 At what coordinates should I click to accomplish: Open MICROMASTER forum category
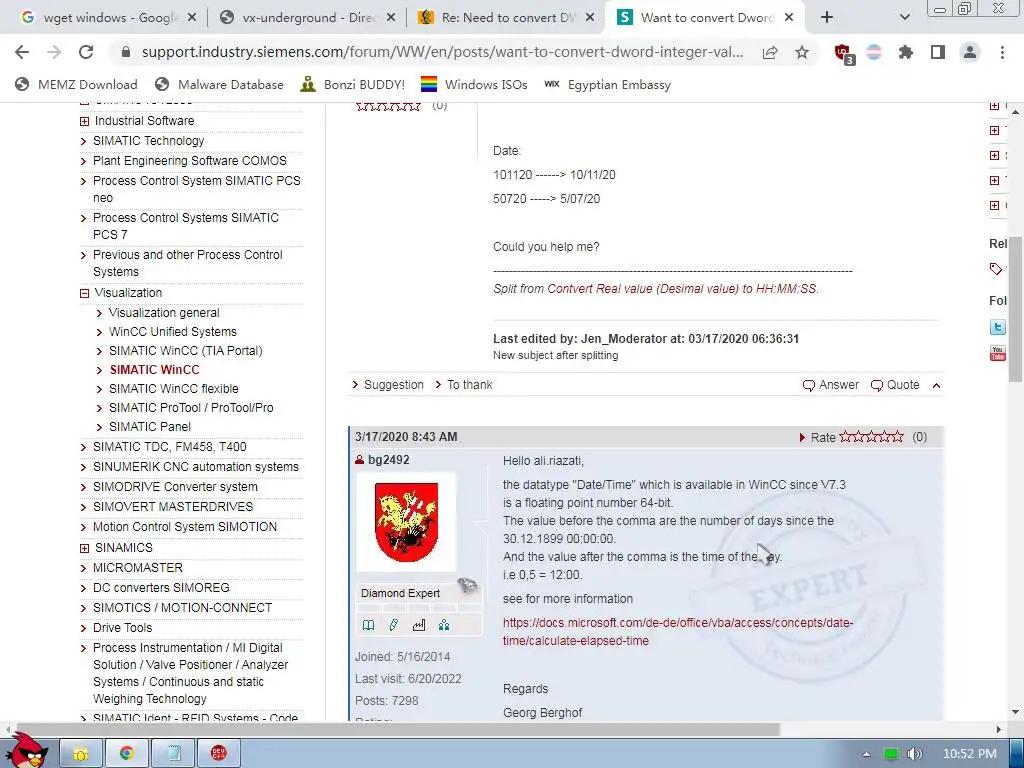[x=138, y=568]
